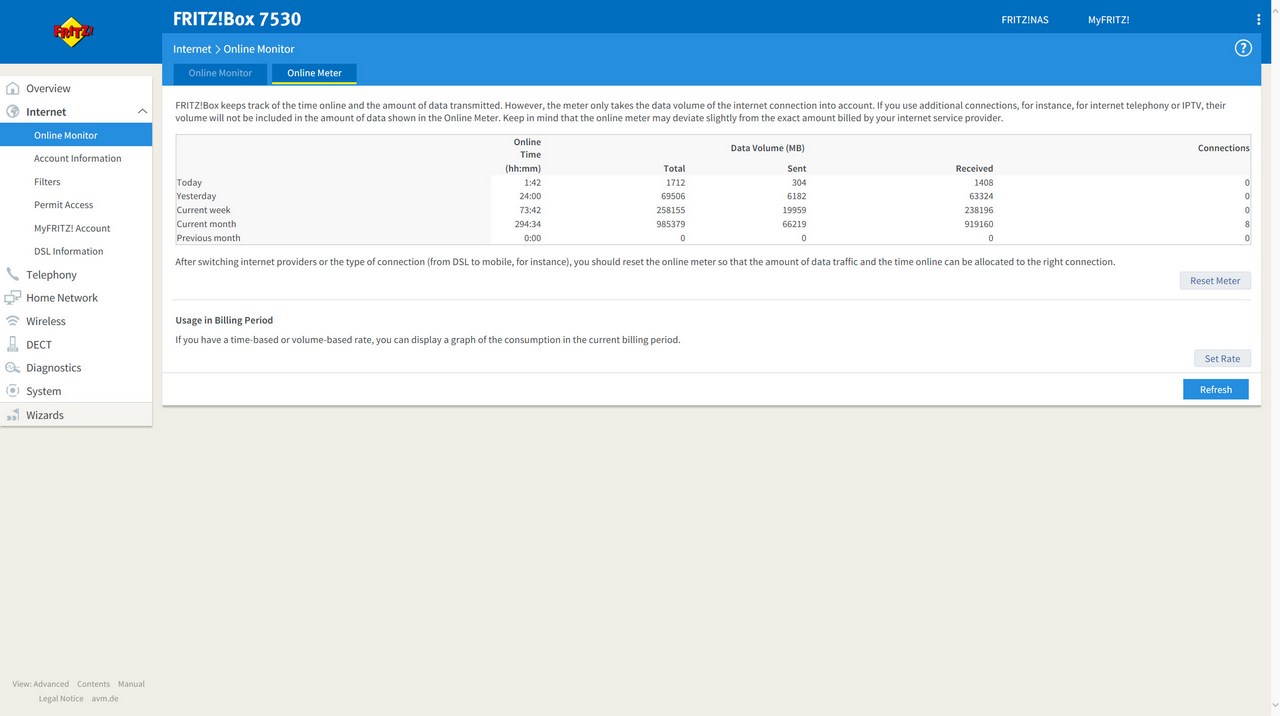1280x716 pixels.
Task: Click Current week sent value 19959
Action: pyautogui.click(x=792, y=210)
